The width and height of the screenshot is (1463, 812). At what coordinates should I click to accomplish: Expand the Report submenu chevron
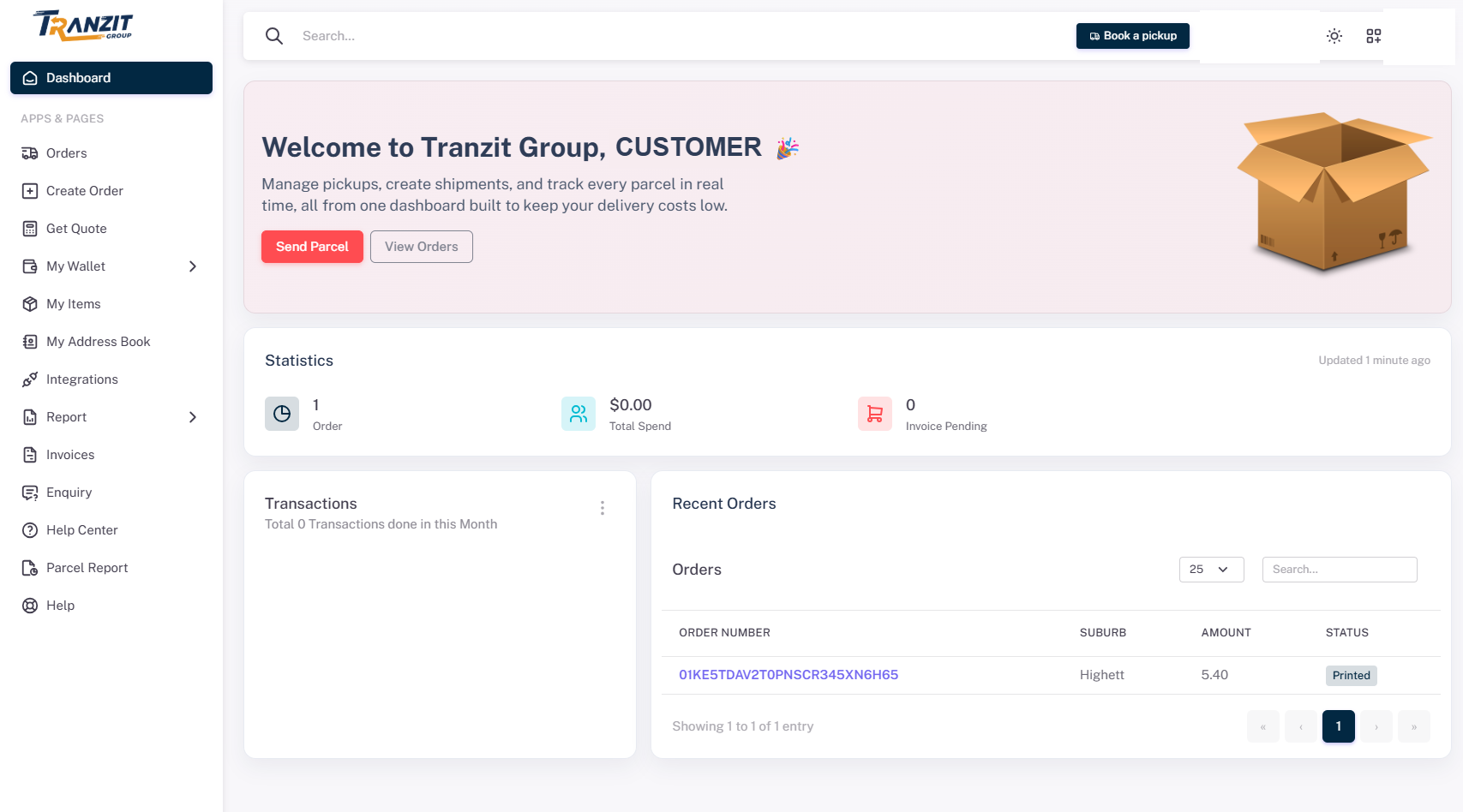click(x=193, y=417)
